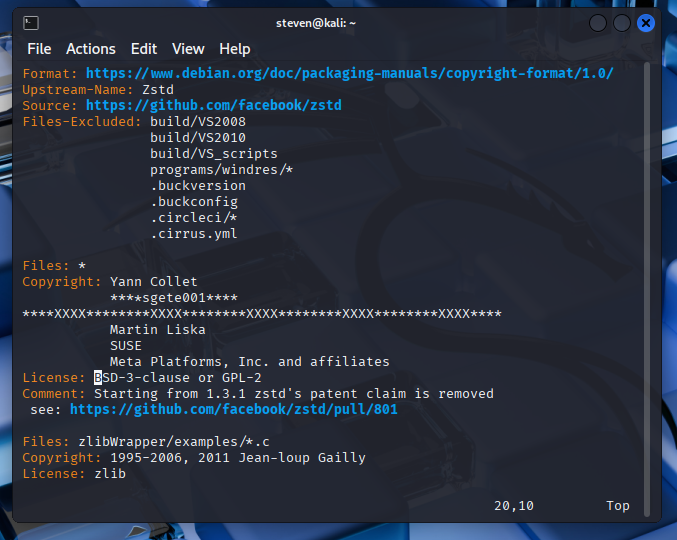Minimize the terminal window
The height and width of the screenshot is (540, 677).
[x=598, y=23]
